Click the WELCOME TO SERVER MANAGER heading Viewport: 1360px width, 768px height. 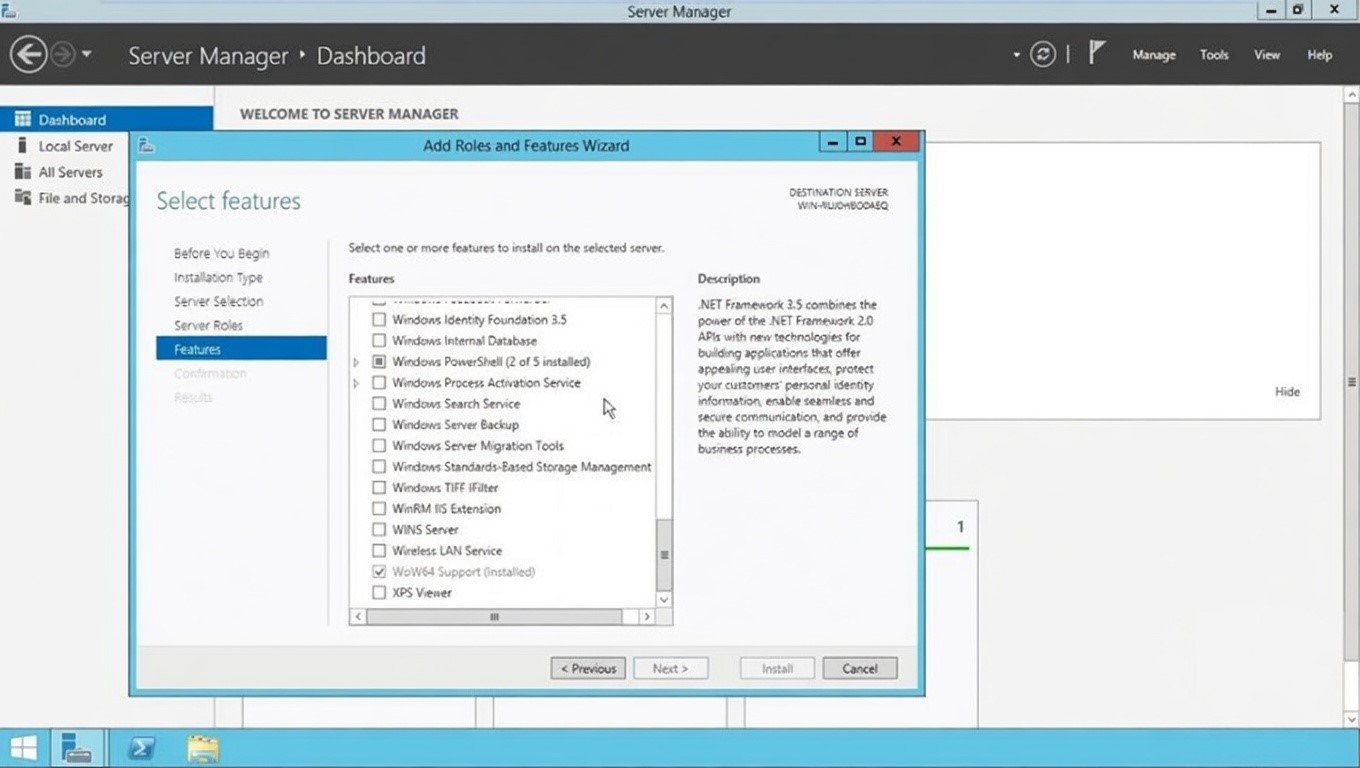coord(349,114)
